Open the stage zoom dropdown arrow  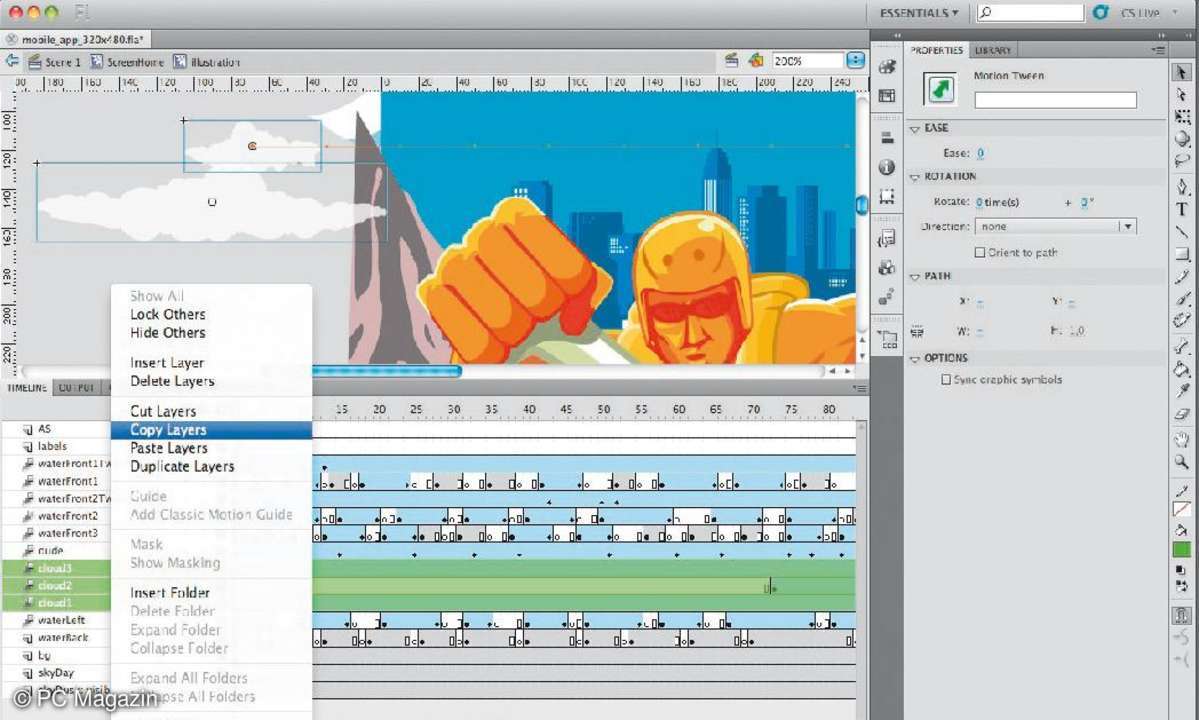click(856, 60)
